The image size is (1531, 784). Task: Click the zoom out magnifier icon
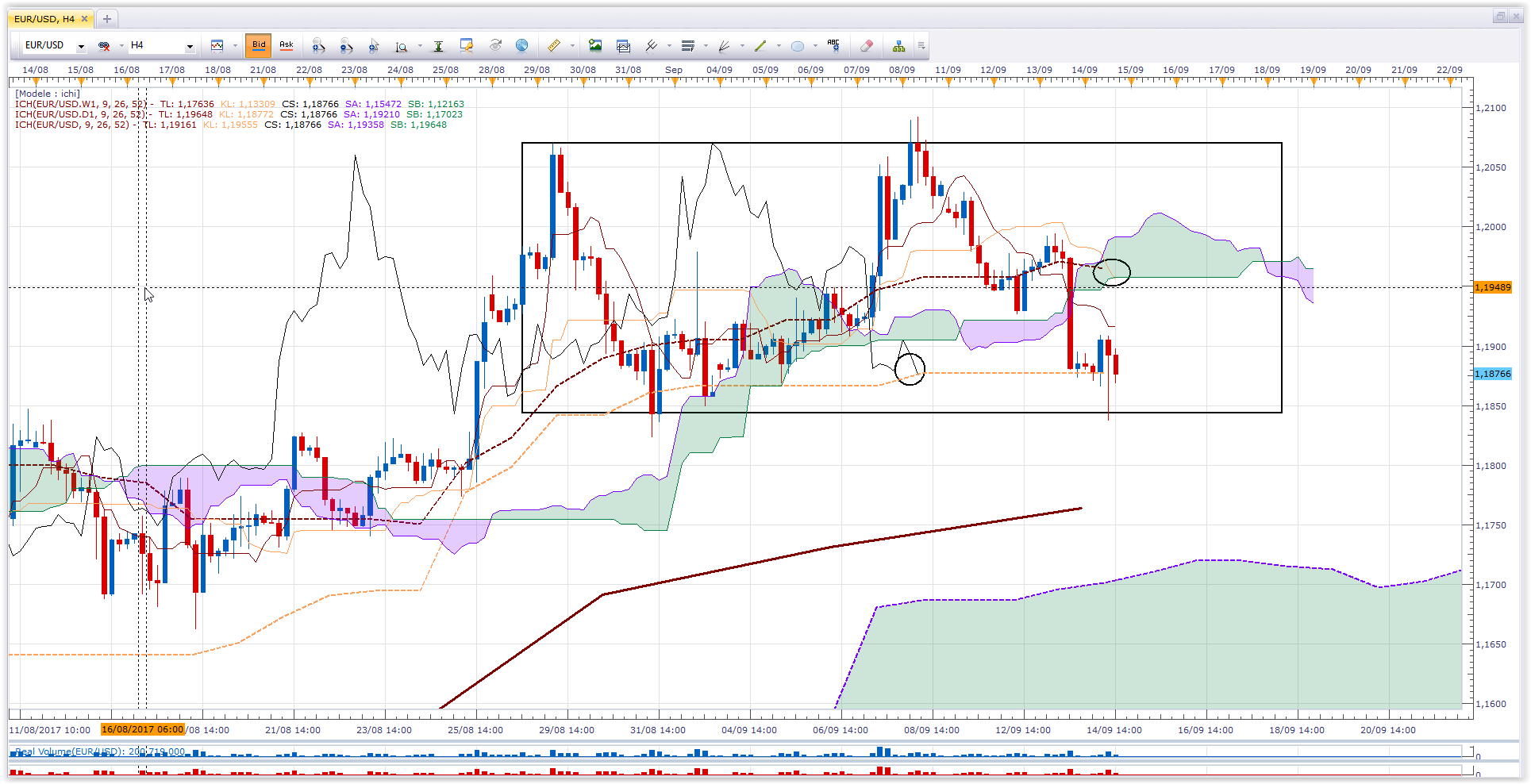(346, 45)
